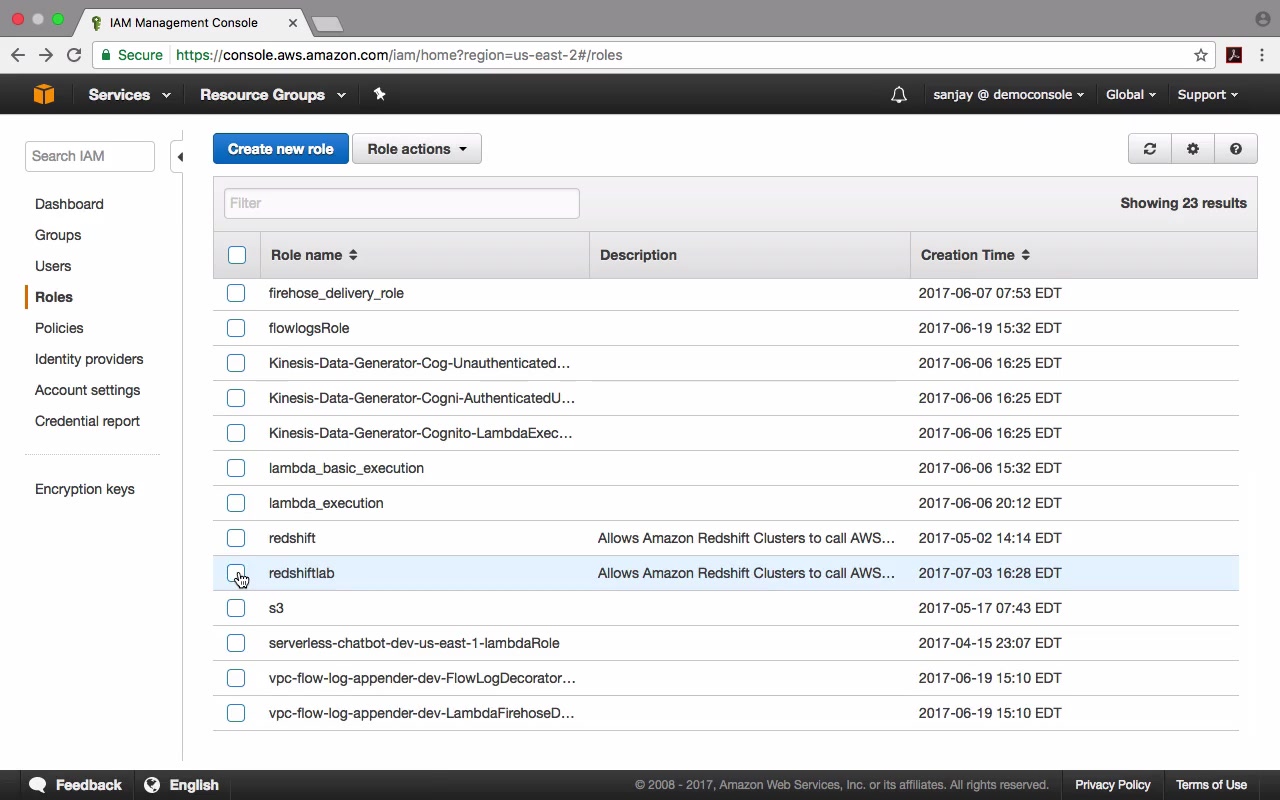Open the Support dropdown
The height and width of the screenshot is (800, 1280).
1207,95
